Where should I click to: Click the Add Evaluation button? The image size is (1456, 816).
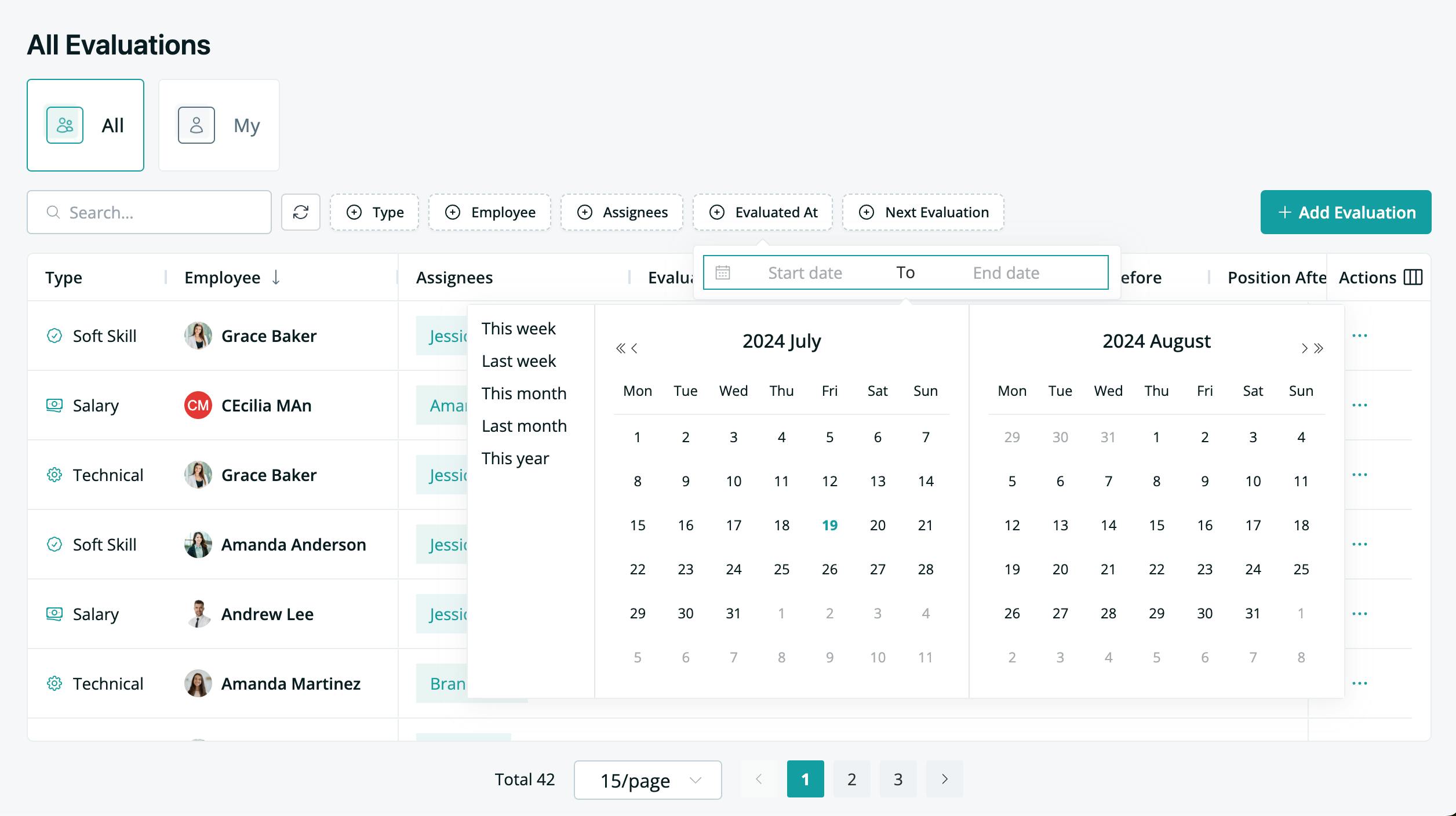1346,212
